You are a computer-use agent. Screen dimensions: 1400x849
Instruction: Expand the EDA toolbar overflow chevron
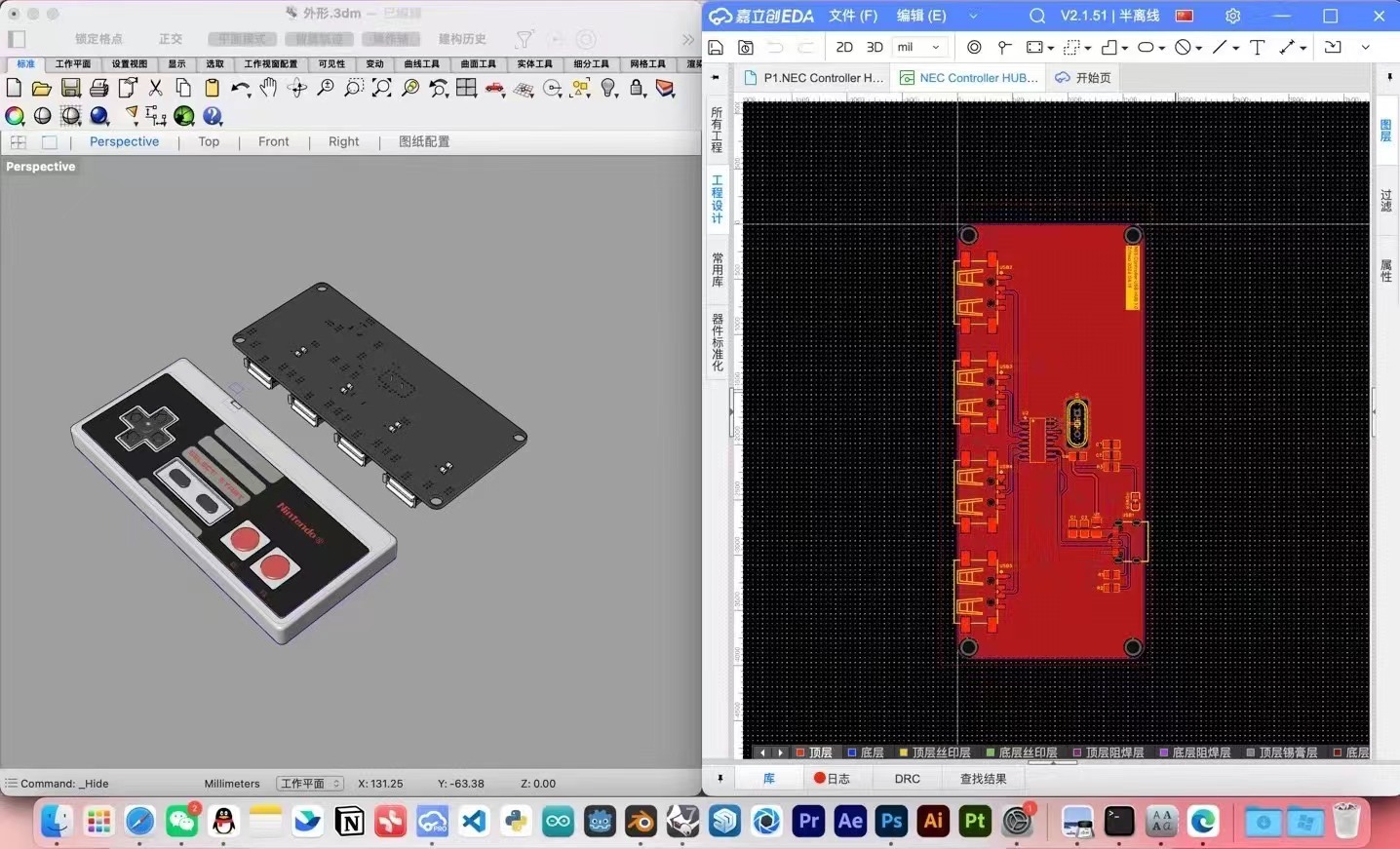tap(1365, 47)
